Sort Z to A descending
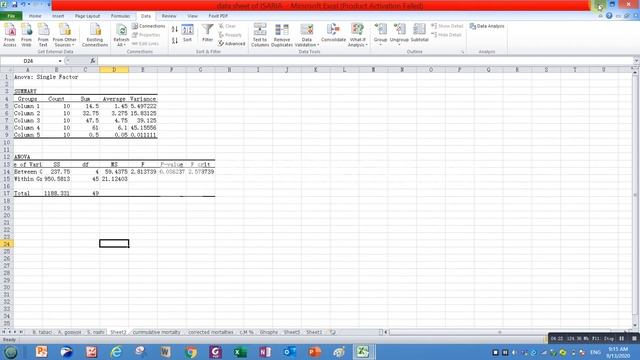The width and height of the screenshot is (640, 360). (x=175, y=40)
